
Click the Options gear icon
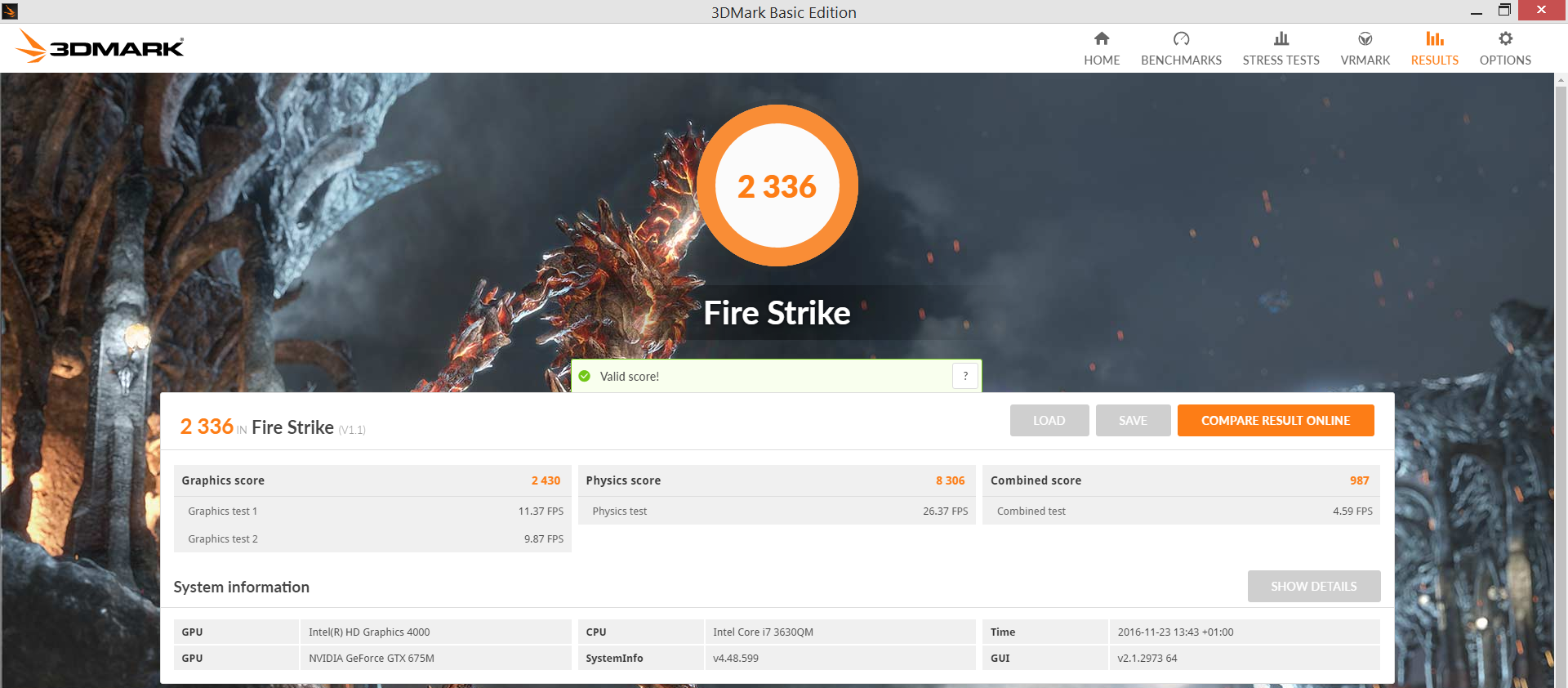[x=1505, y=38]
